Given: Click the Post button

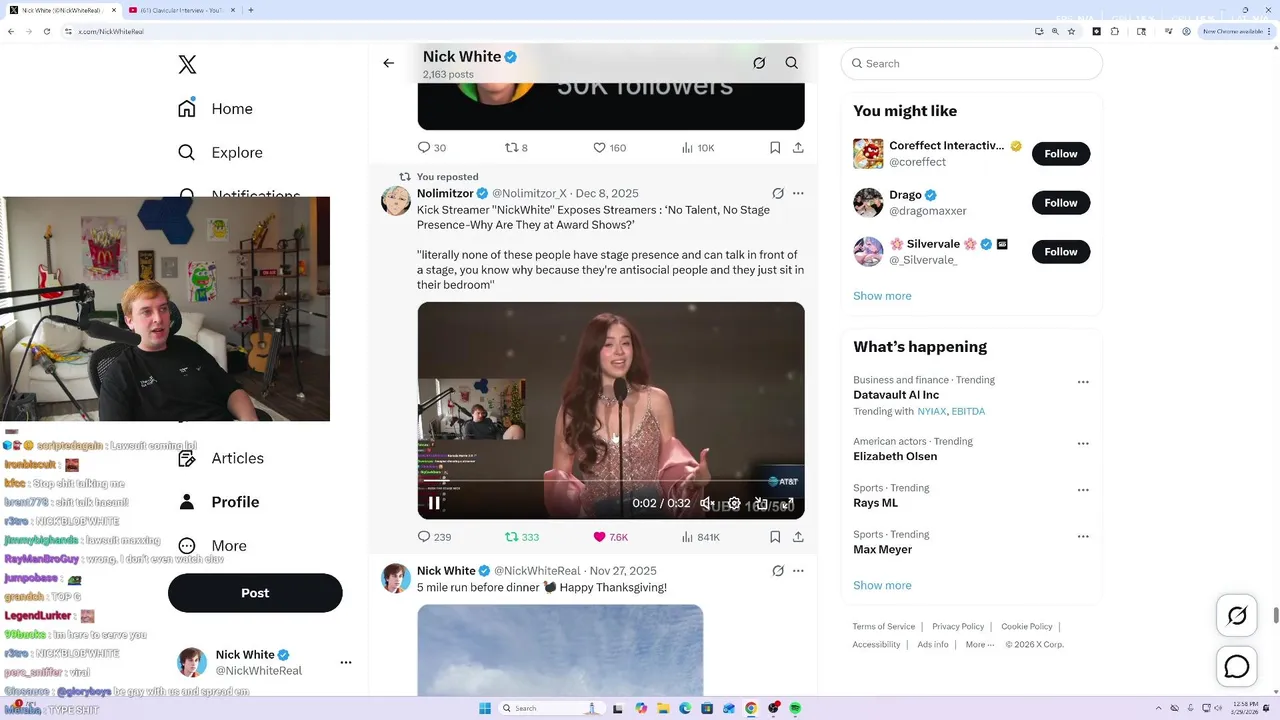Looking at the screenshot, I should pos(255,593).
